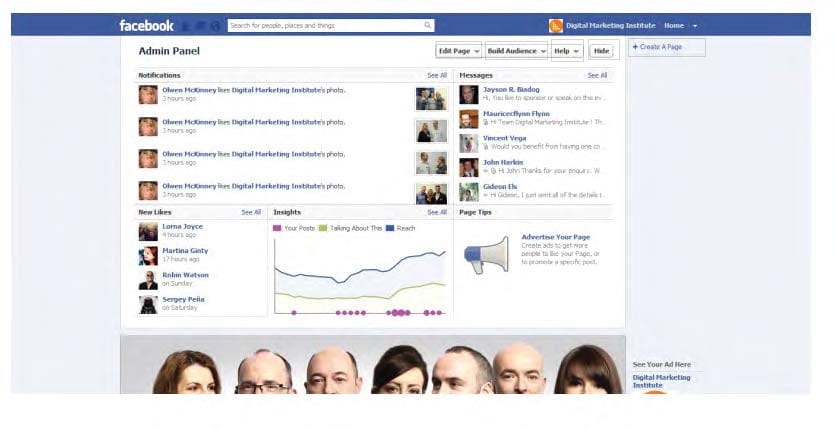Go to Home in the top bar
The height and width of the screenshot is (430, 836).
tap(674, 26)
